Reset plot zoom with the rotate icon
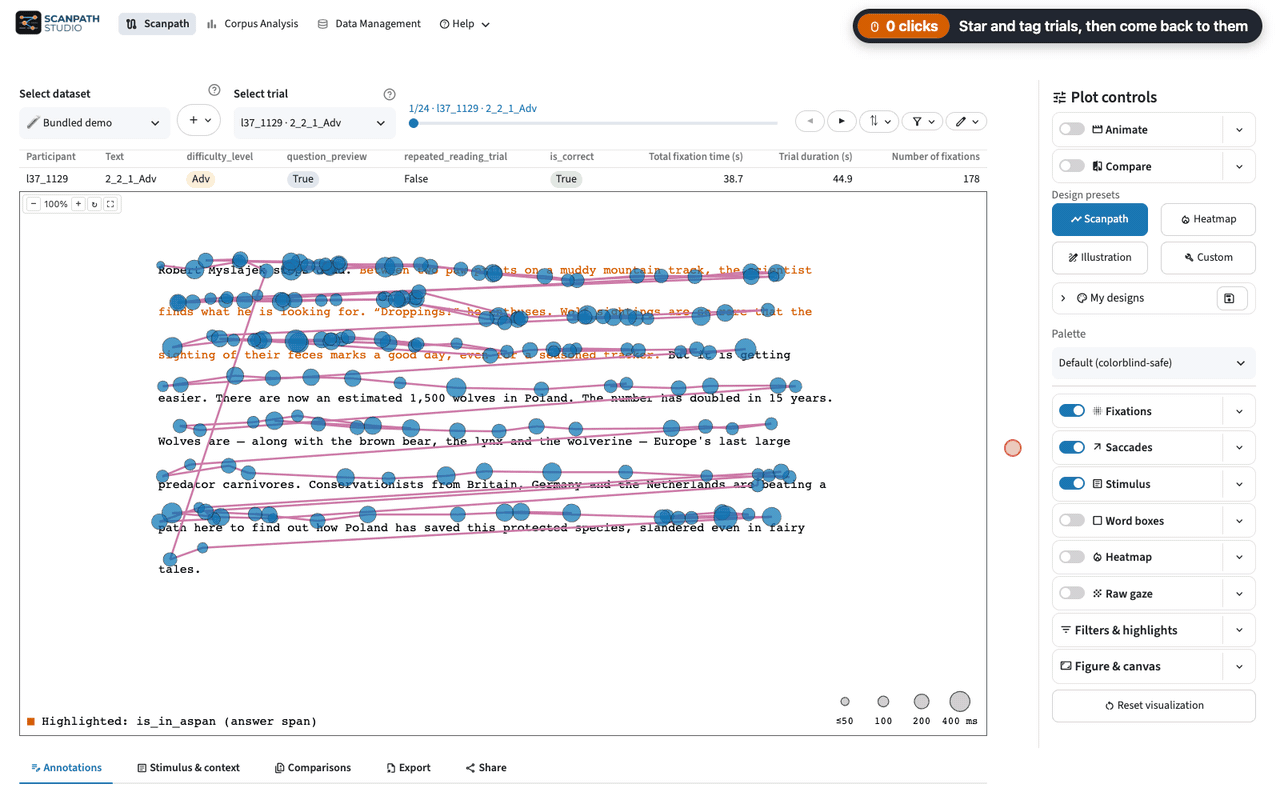The height and width of the screenshot is (800, 1280). 94,204
